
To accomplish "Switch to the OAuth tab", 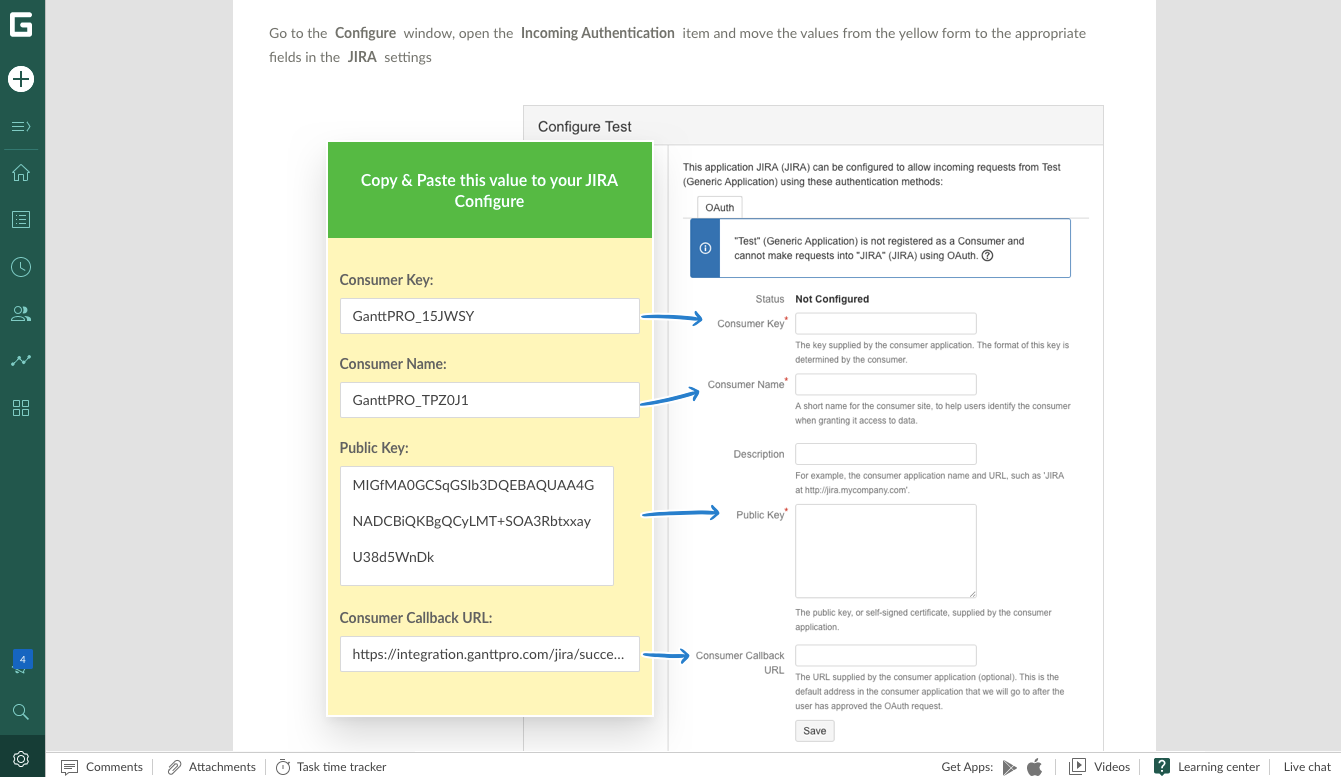I will coord(719,207).
